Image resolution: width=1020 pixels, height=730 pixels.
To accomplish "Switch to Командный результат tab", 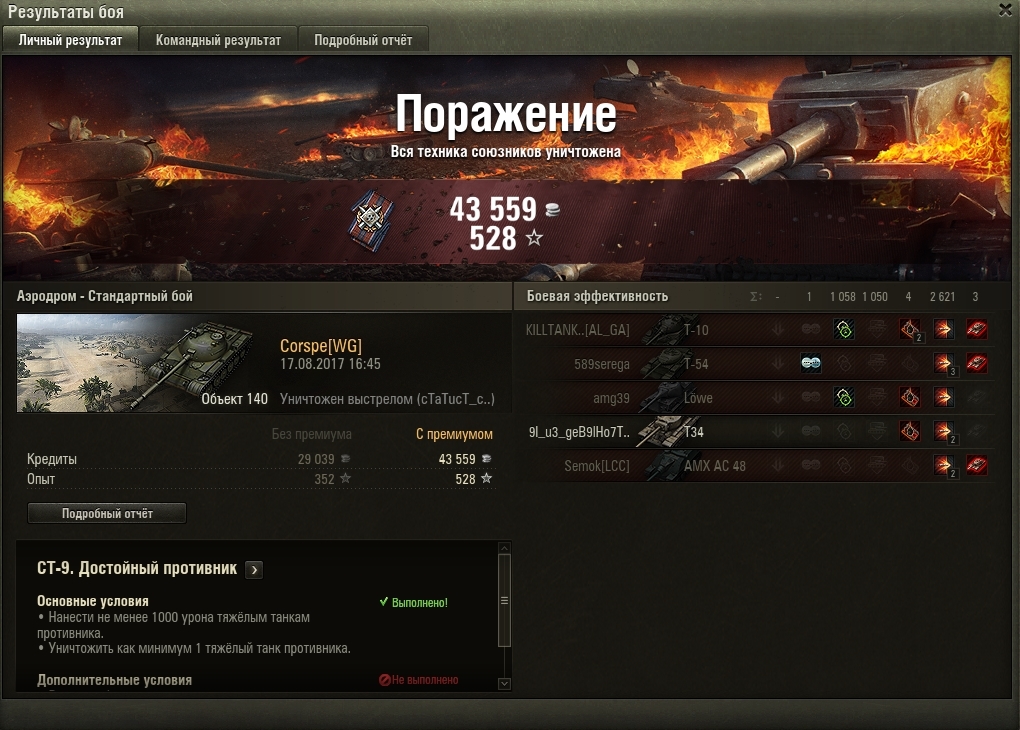I will (219, 40).
